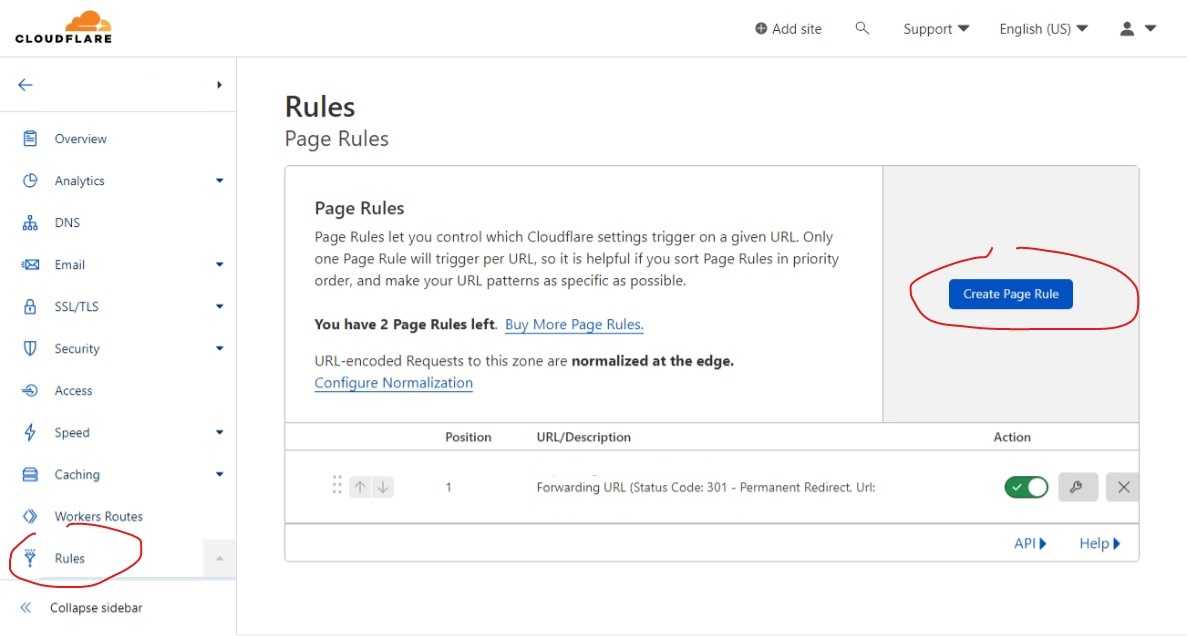Click the search magnifier icon
This screenshot has height=636, width=1187.
[861, 28]
